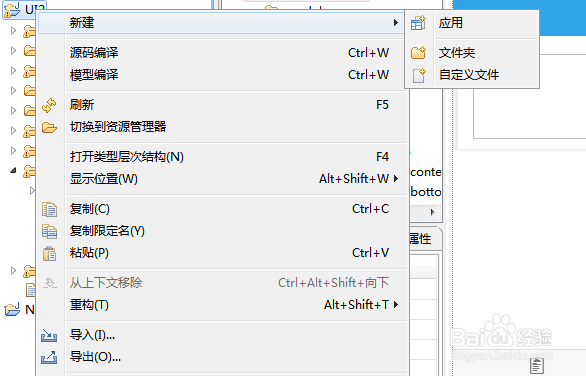Expand the second folder under UI project
The width and height of the screenshot is (586, 376).
[x=13, y=50]
